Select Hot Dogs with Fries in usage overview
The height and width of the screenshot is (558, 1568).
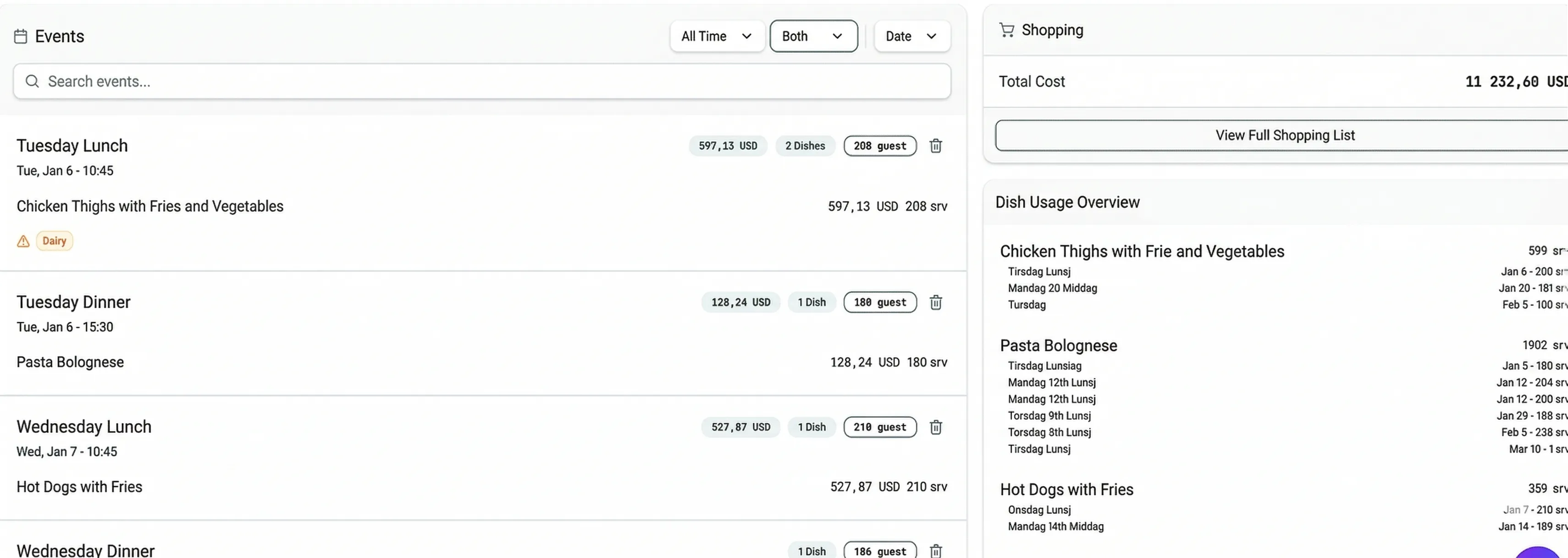click(1066, 490)
